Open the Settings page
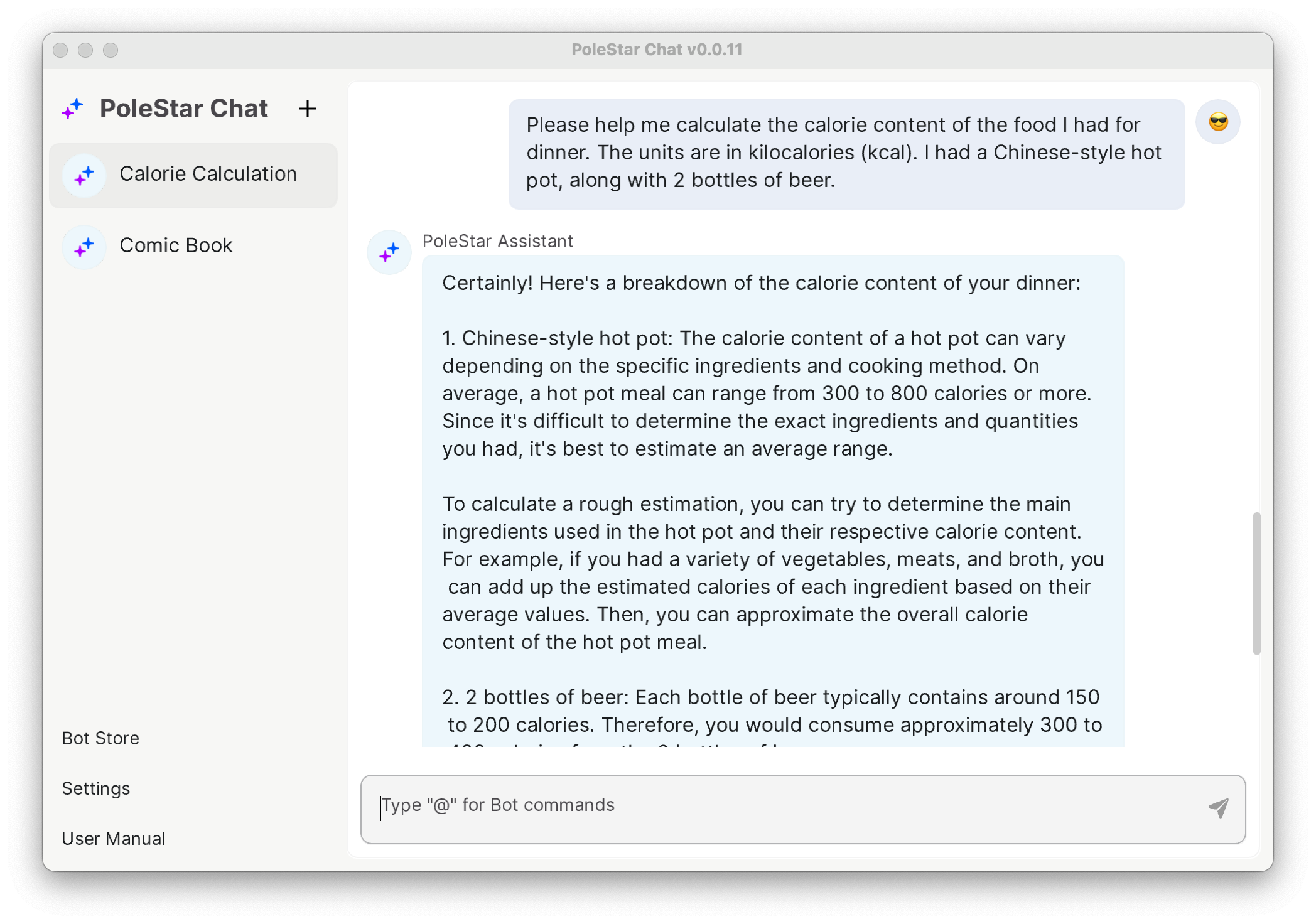 pyautogui.click(x=96, y=788)
